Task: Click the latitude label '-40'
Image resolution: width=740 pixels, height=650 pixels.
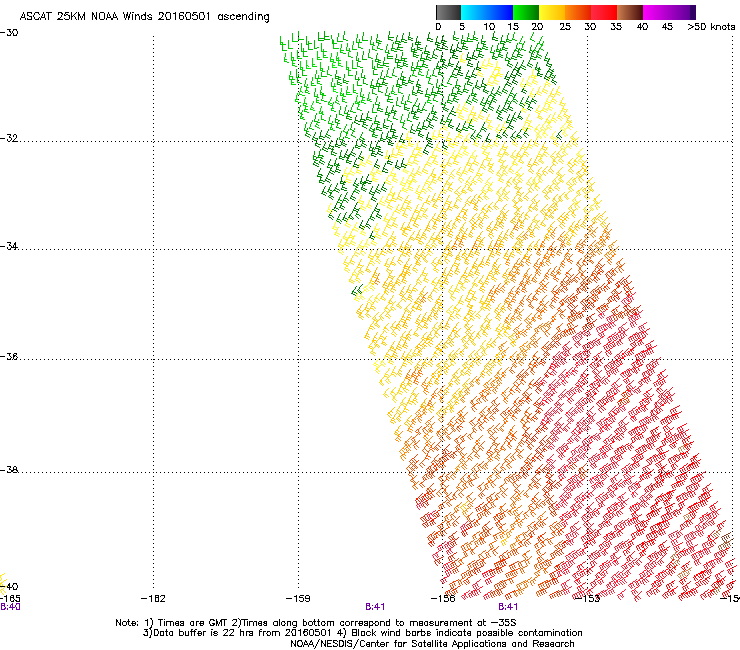Action: 9,586
